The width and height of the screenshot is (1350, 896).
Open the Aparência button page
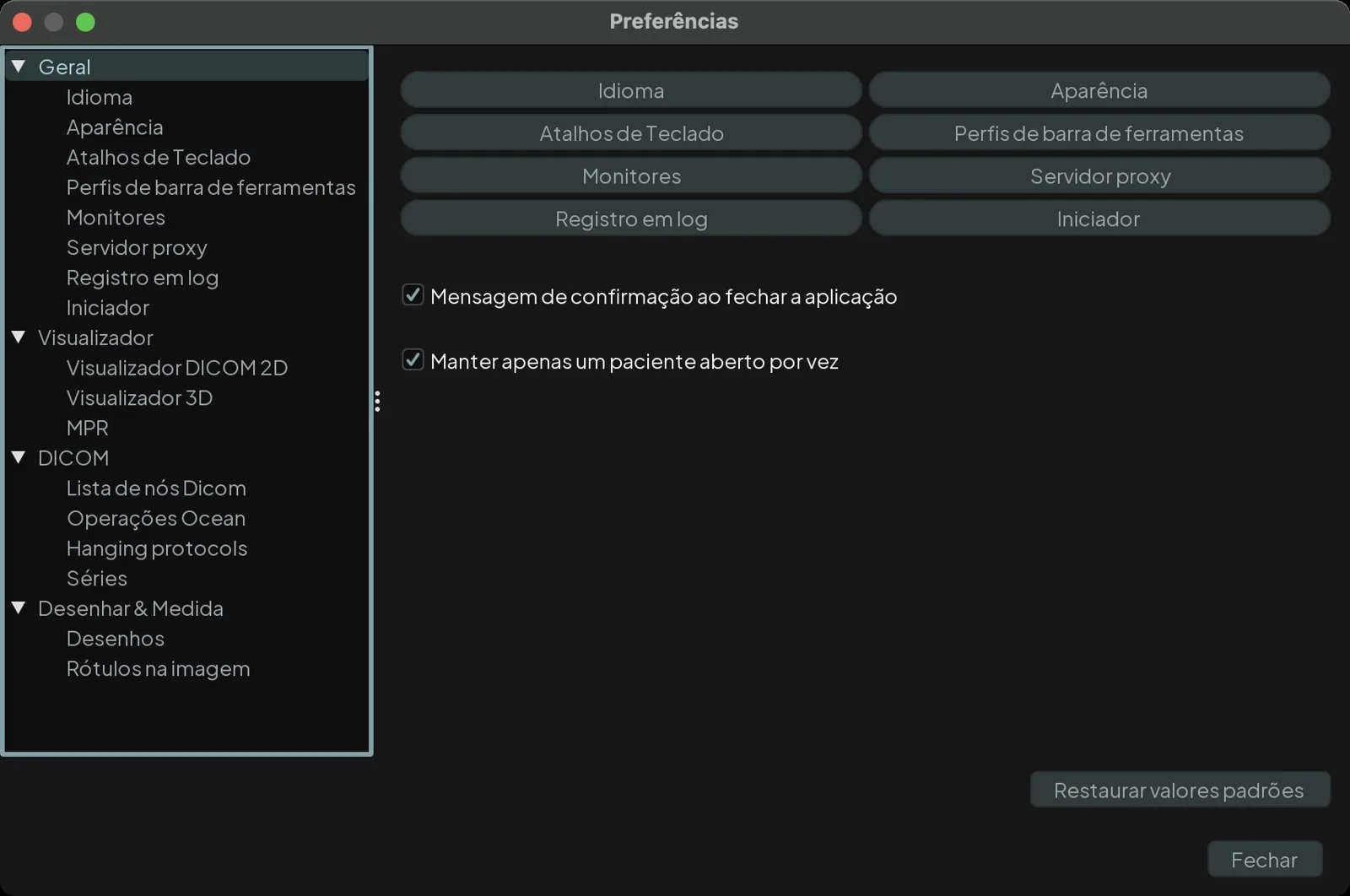point(1099,90)
